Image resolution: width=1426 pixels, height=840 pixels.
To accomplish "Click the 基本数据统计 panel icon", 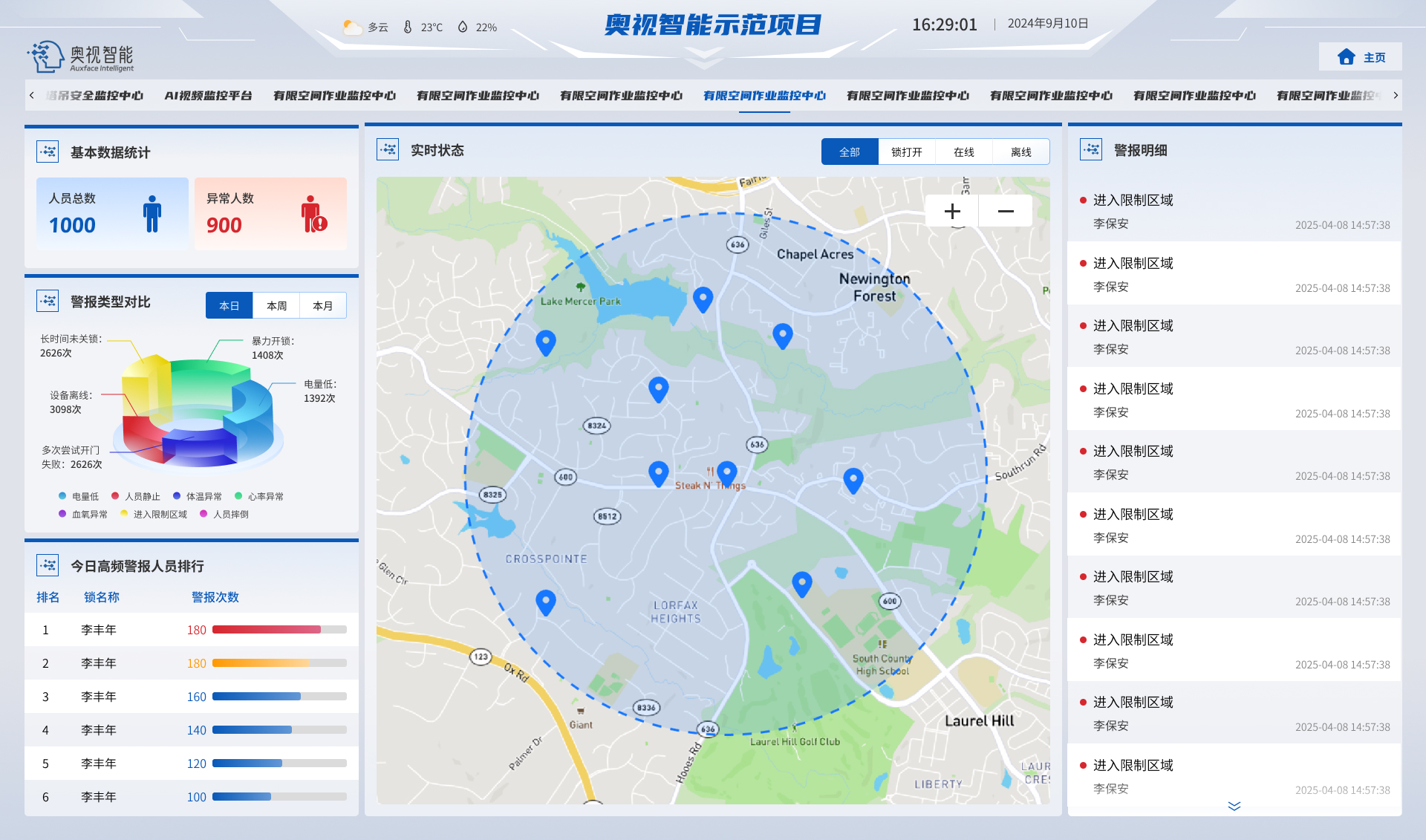I will [x=48, y=152].
